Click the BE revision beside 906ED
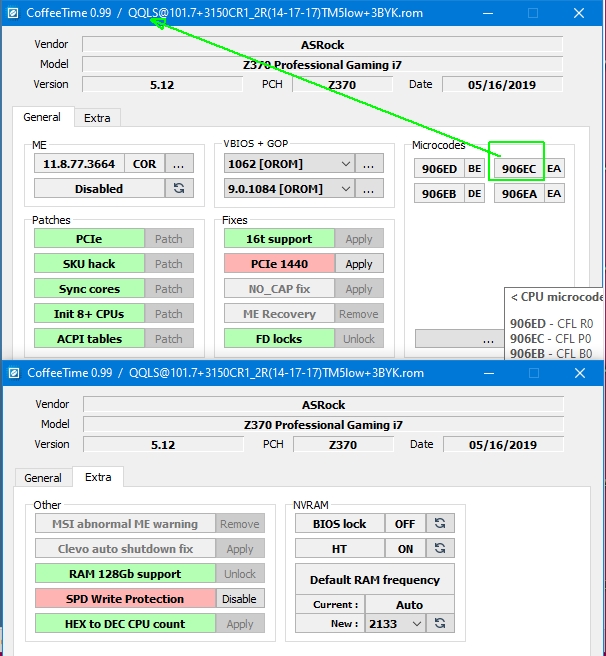Viewport: 606px width, 656px height. (474, 169)
